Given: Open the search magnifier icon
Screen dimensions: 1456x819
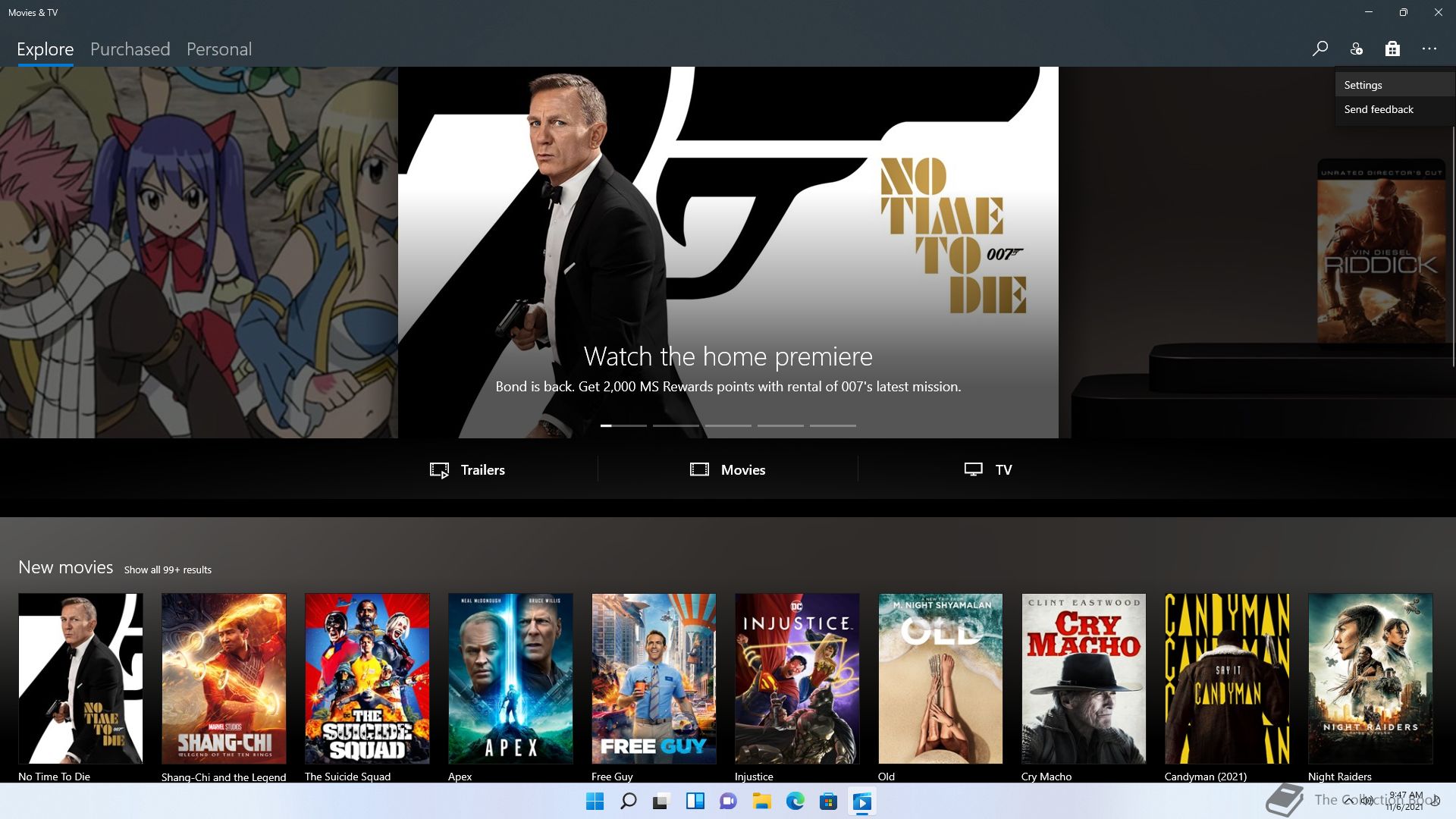Looking at the screenshot, I should click(1319, 49).
